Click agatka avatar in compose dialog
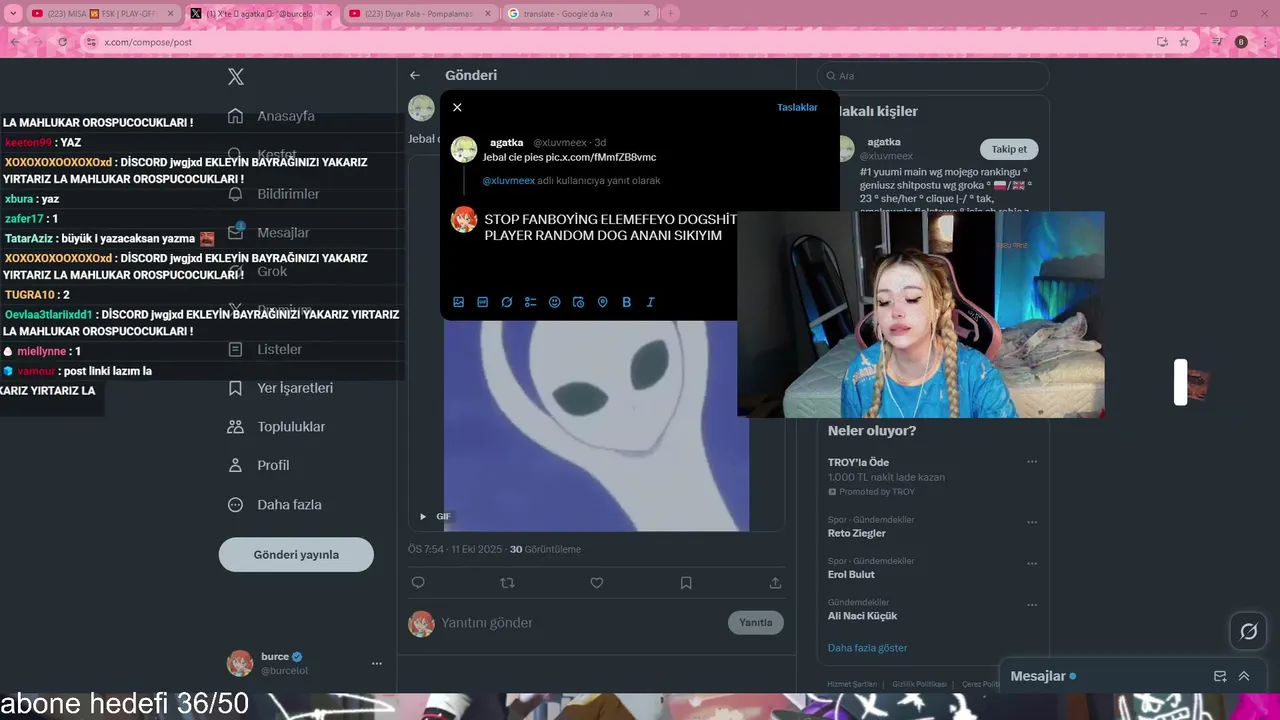Image resolution: width=1280 pixels, height=720 pixels. click(464, 150)
